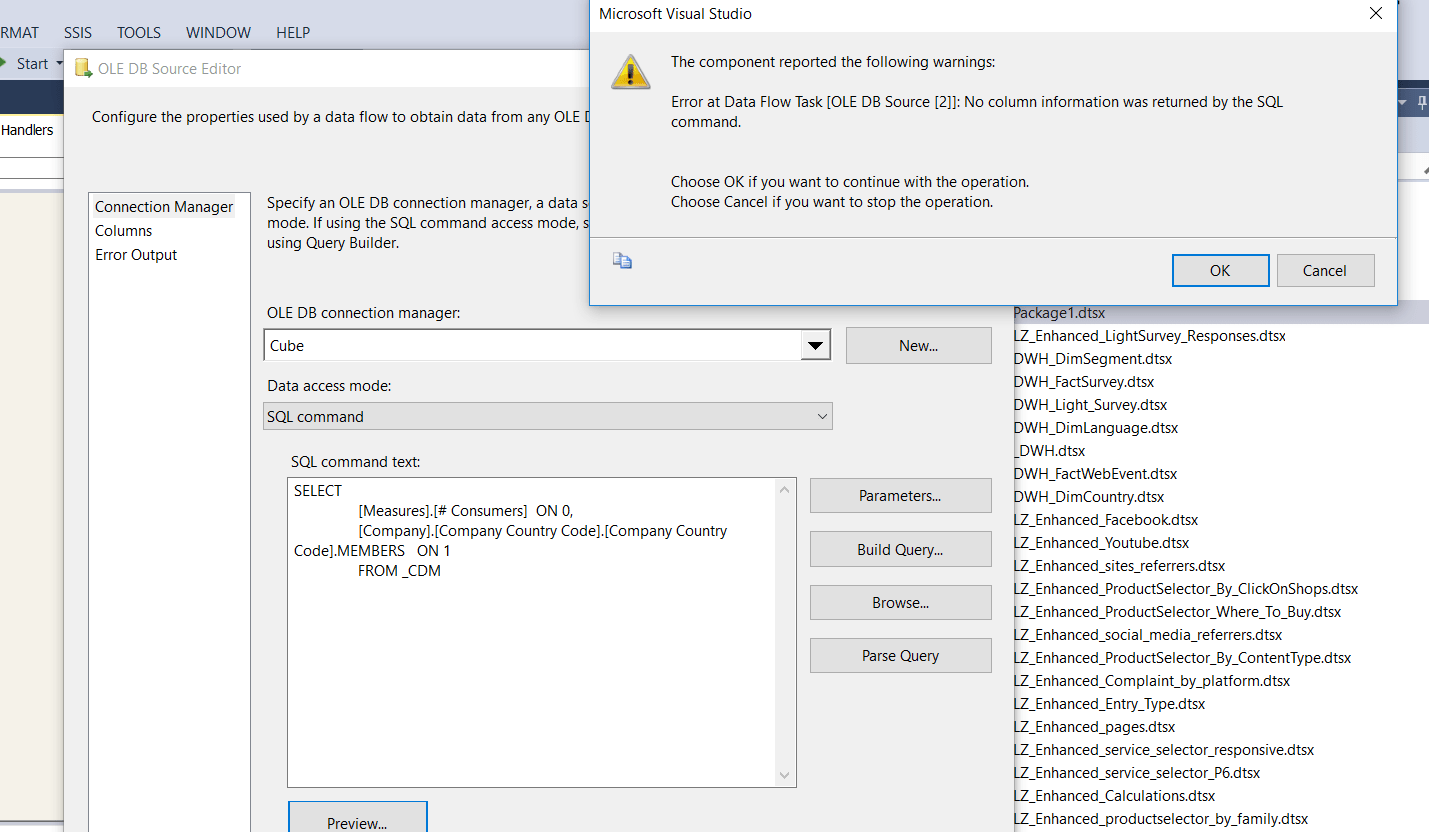The height and width of the screenshot is (832, 1429).
Task: Click the Preview... button
Action: pos(357,818)
